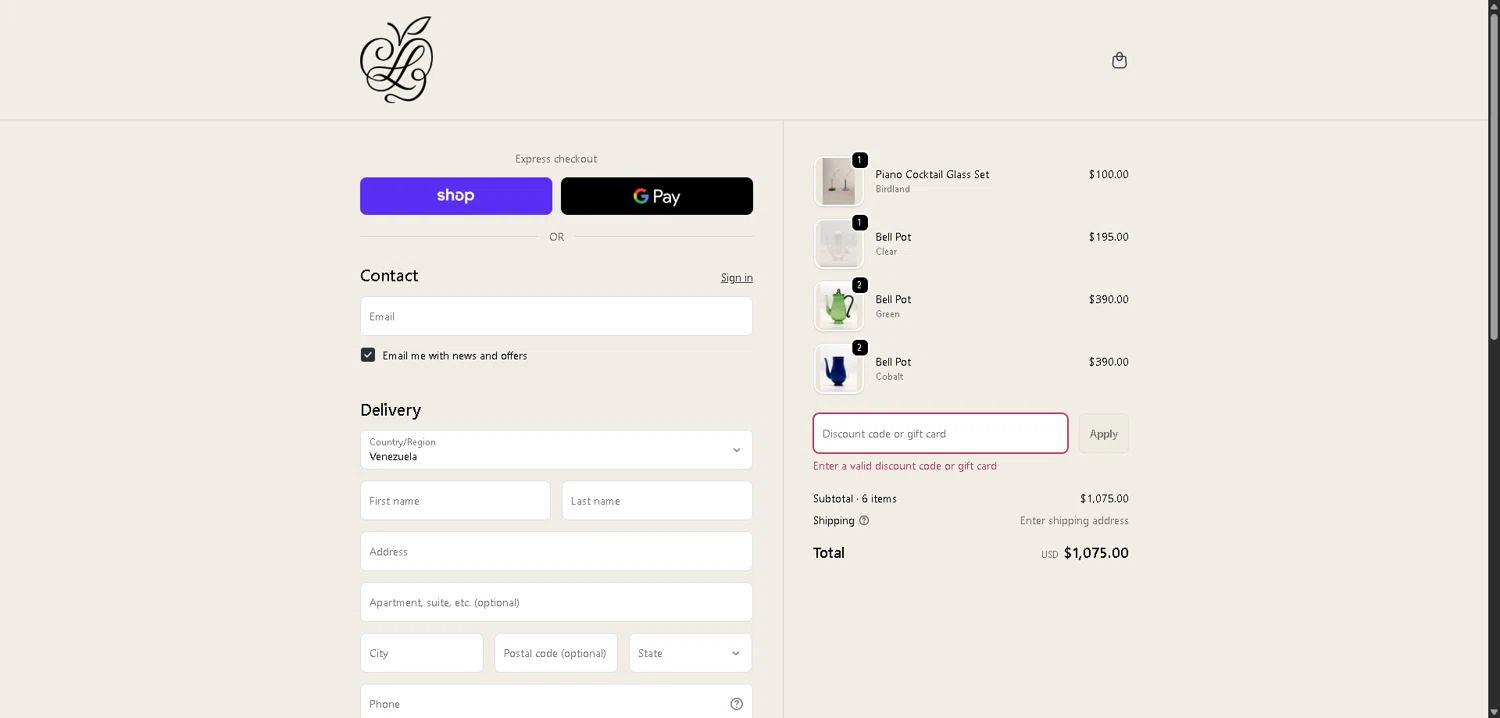Viewport: 1500px width, 718px height.
Task: Uncheck Email me with news and offers
Action: tap(368, 355)
